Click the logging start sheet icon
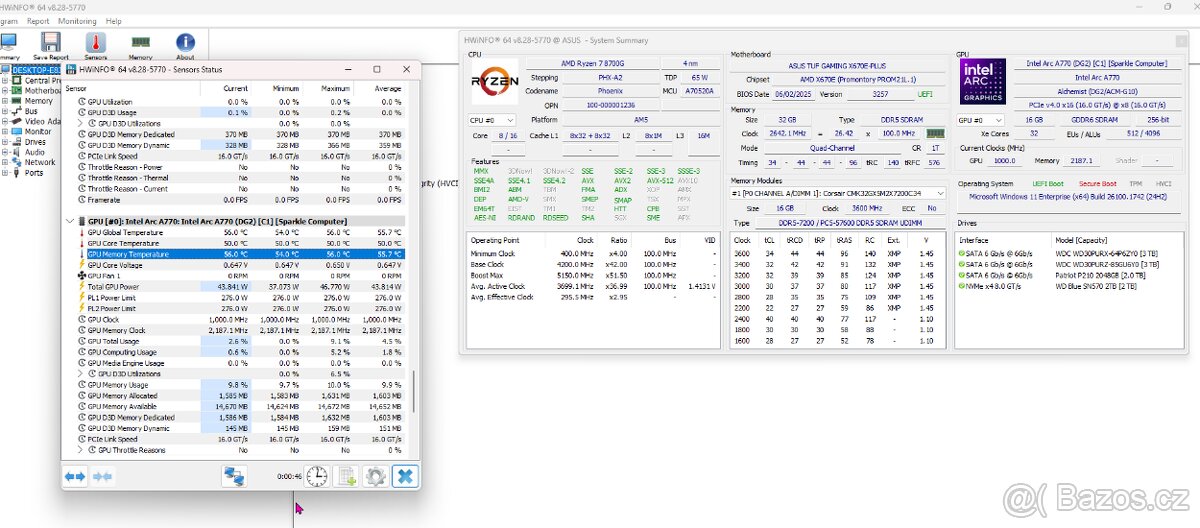This screenshot has height=528, width=1200. click(x=347, y=477)
